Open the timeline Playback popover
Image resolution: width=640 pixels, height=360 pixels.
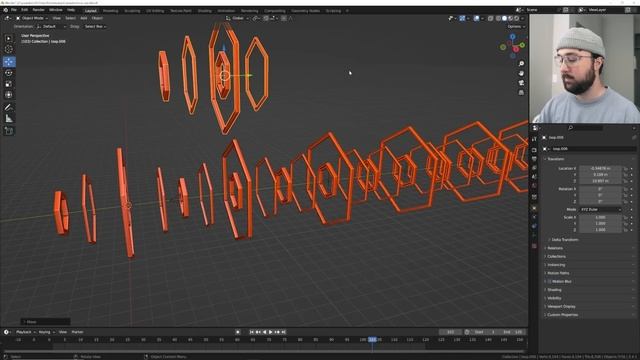click(25, 332)
